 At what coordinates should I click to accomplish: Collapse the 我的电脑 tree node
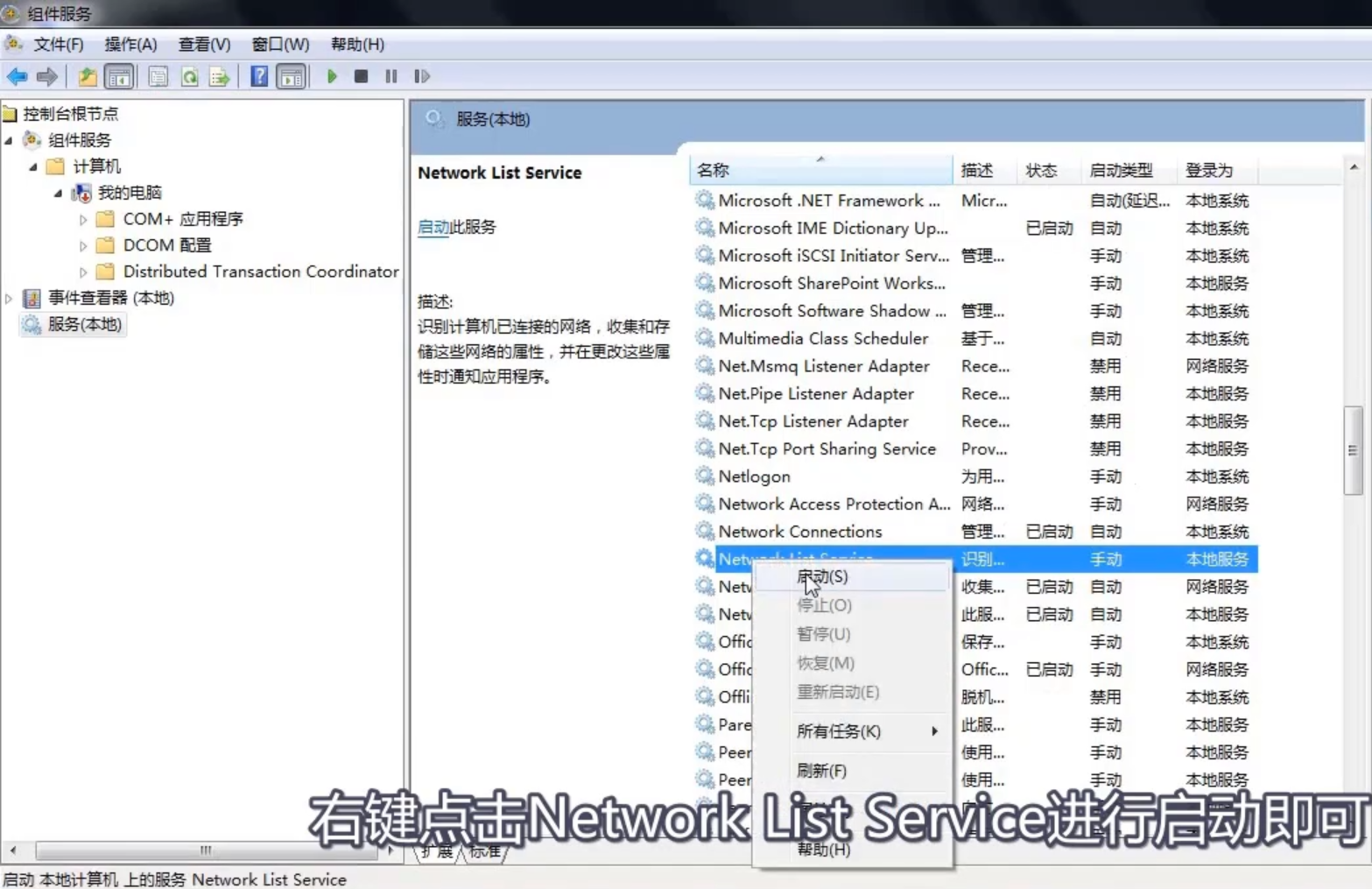click(56, 193)
